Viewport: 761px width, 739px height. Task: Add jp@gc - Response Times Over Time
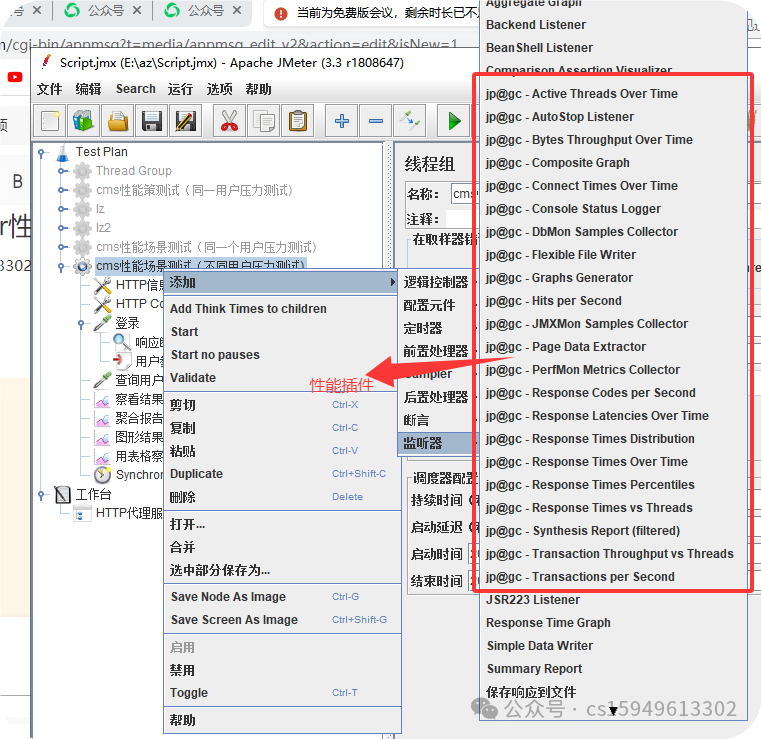point(612,462)
